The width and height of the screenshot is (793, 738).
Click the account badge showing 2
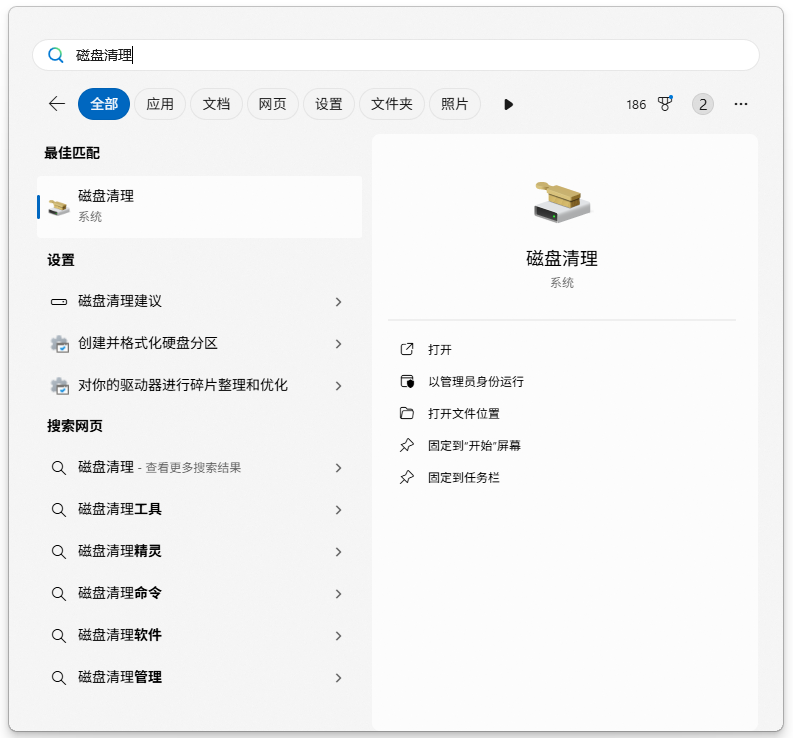(x=702, y=104)
